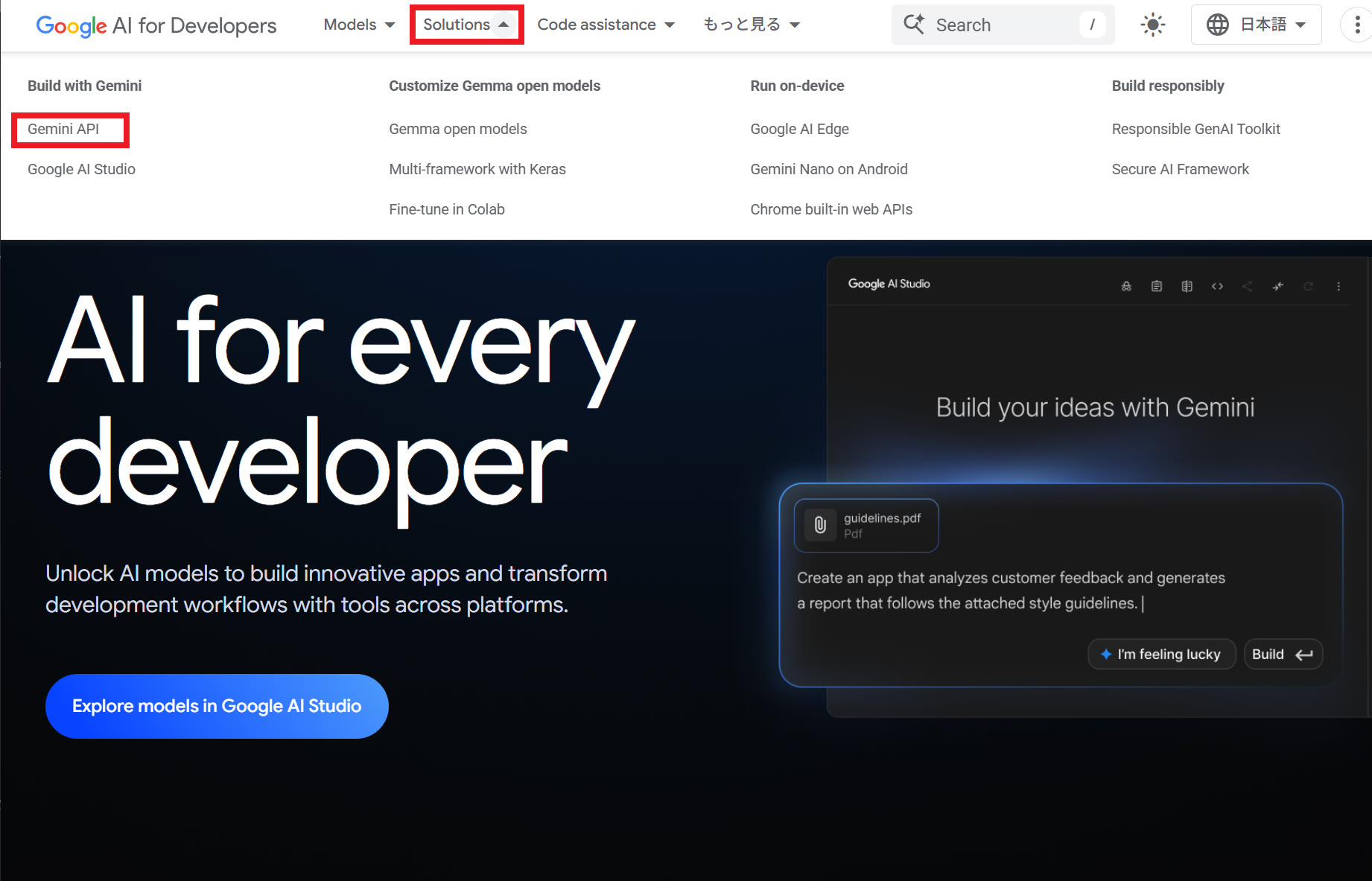1372x881 pixels.
Task: Click the sparkle icon on I'm feeling lucky
Action: 1106,654
